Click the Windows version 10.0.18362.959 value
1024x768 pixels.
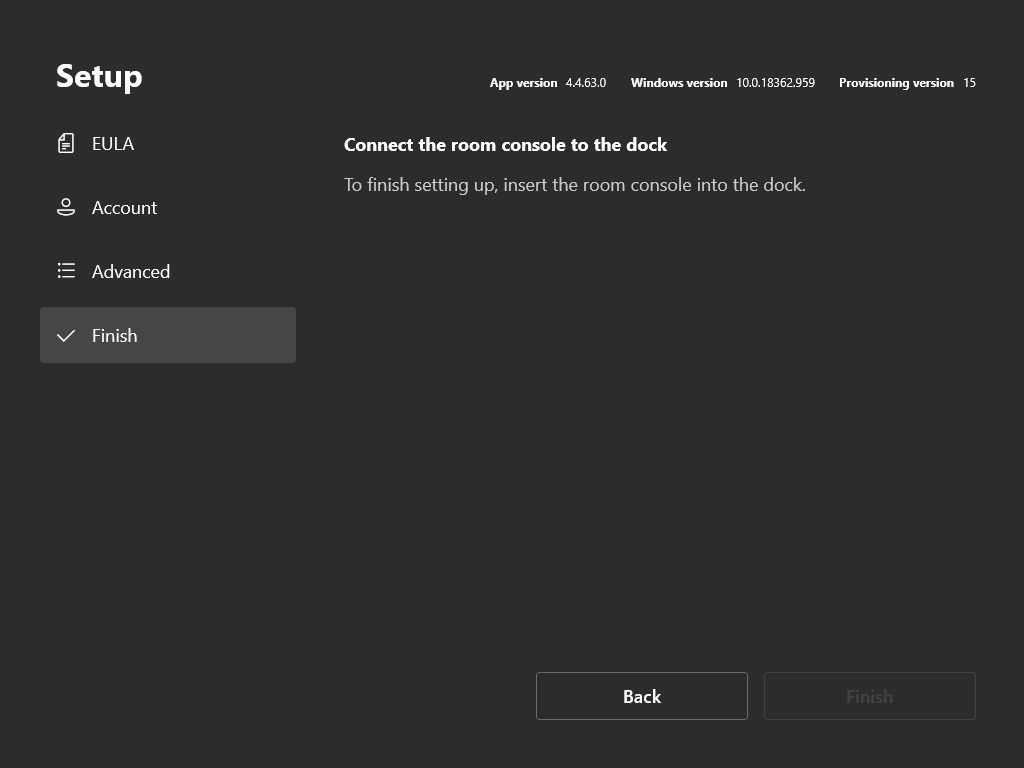click(x=775, y=83)
